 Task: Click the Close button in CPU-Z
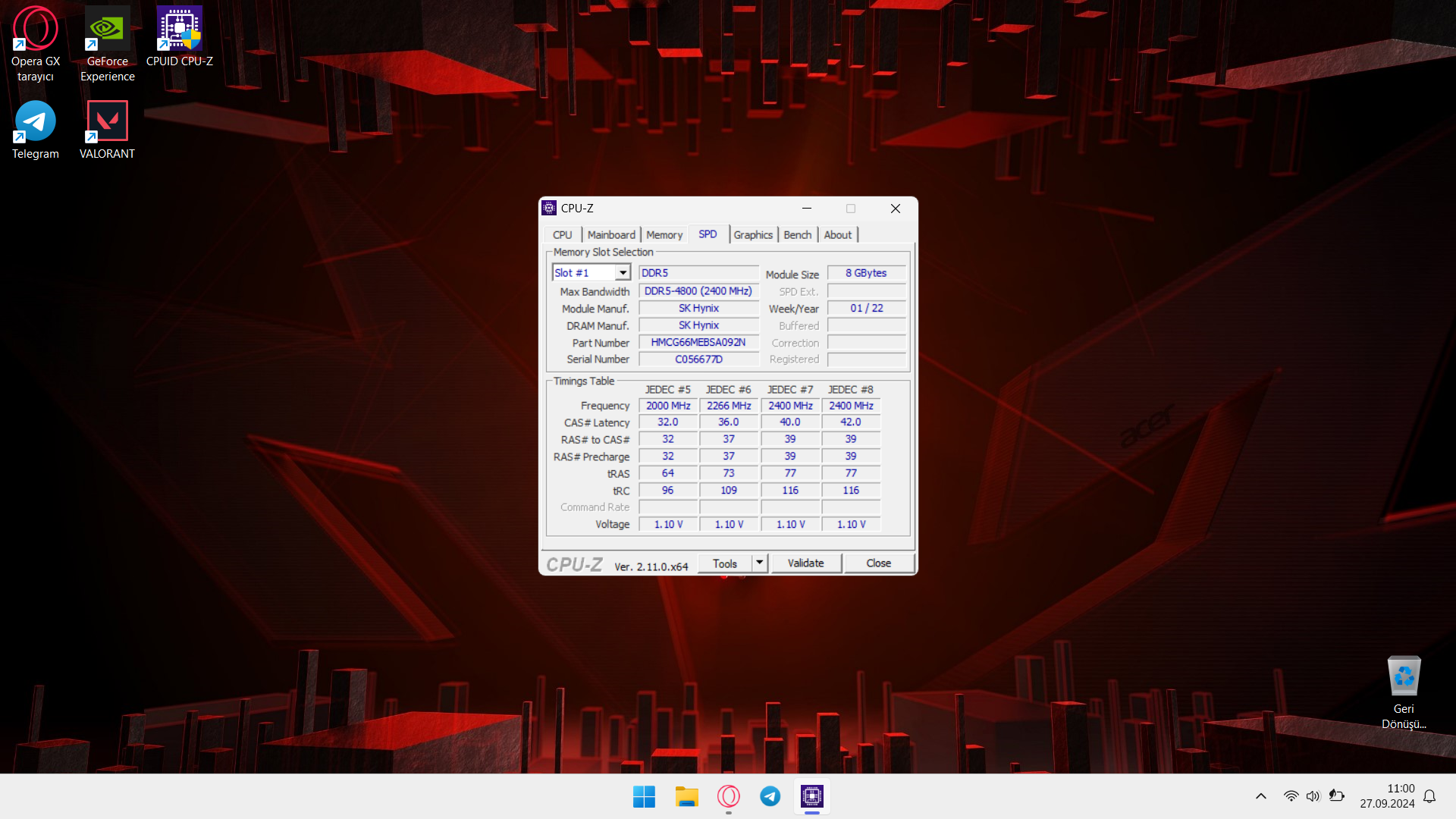coord(878,563)
